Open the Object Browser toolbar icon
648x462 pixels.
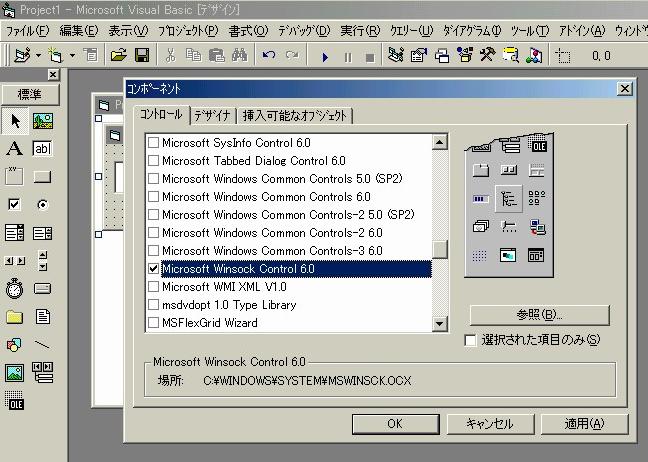tap(465, 55)
